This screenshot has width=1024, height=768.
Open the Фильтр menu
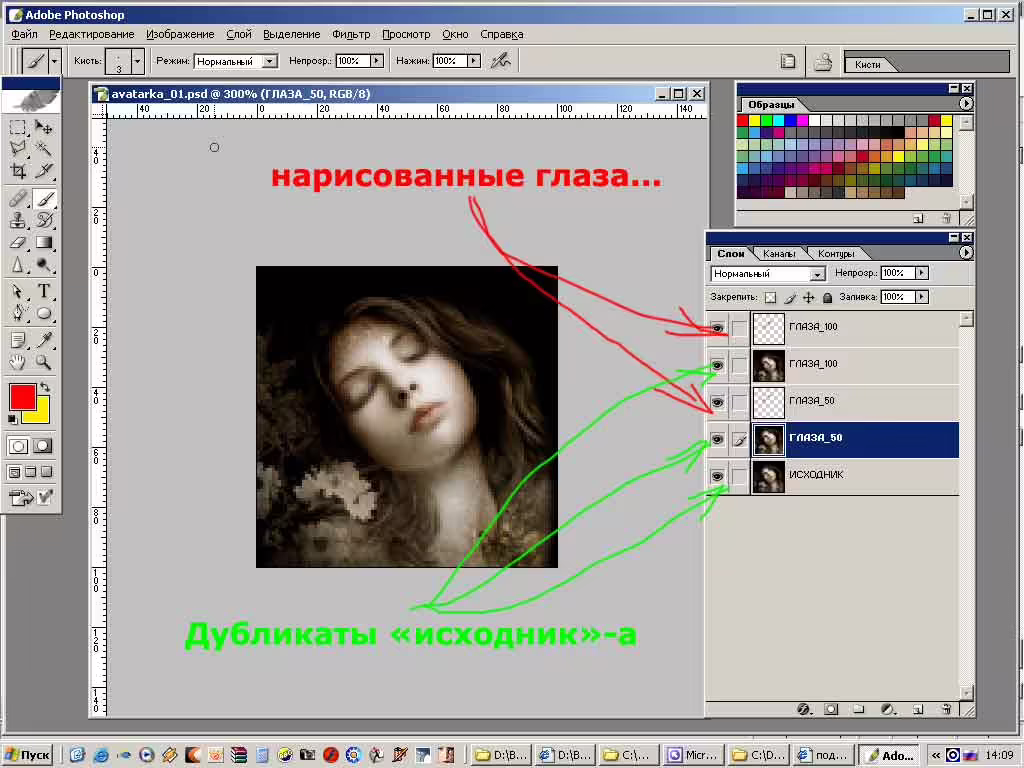[351, 34]
